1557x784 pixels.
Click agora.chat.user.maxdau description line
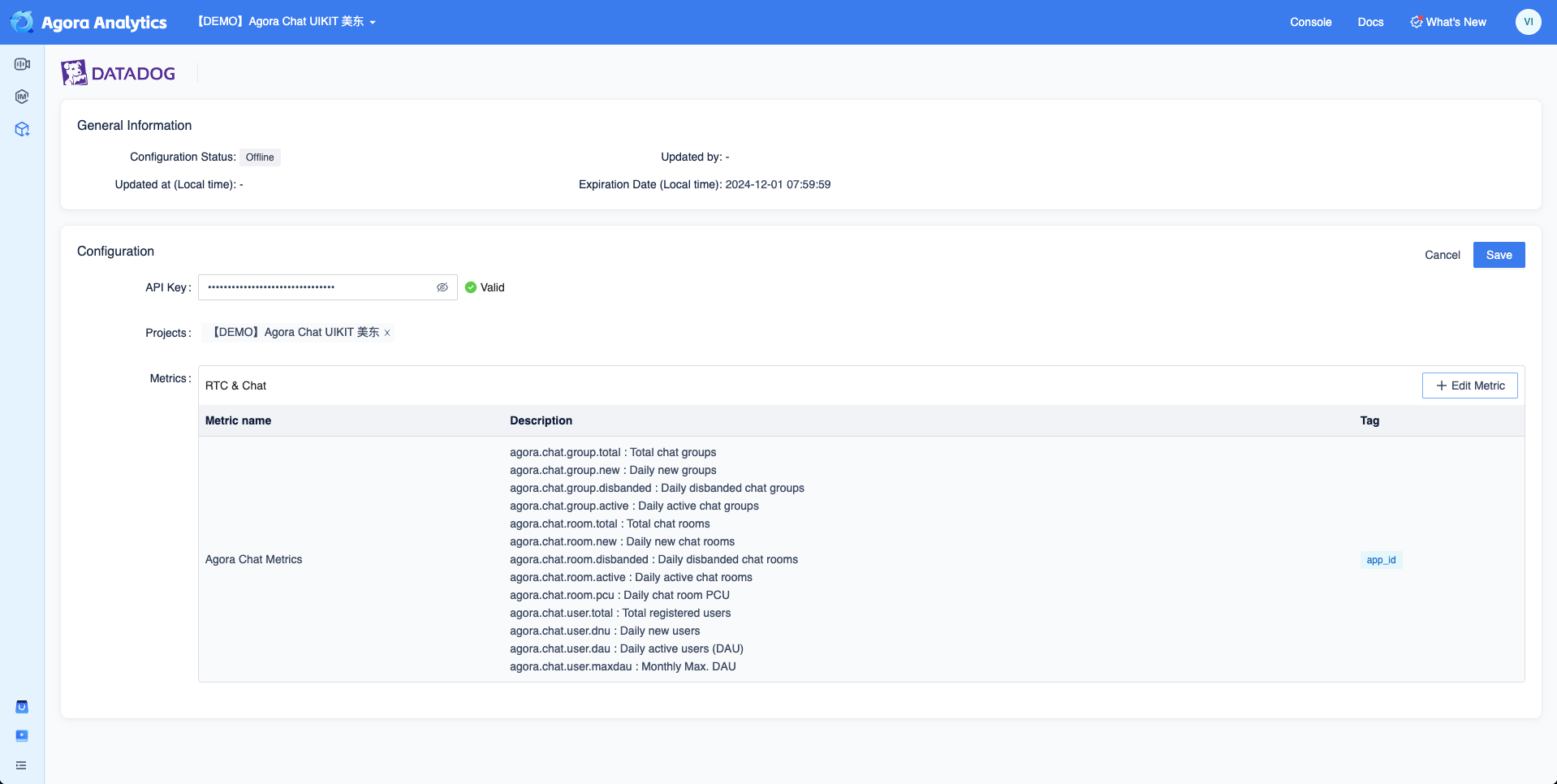tap(623, 666)
